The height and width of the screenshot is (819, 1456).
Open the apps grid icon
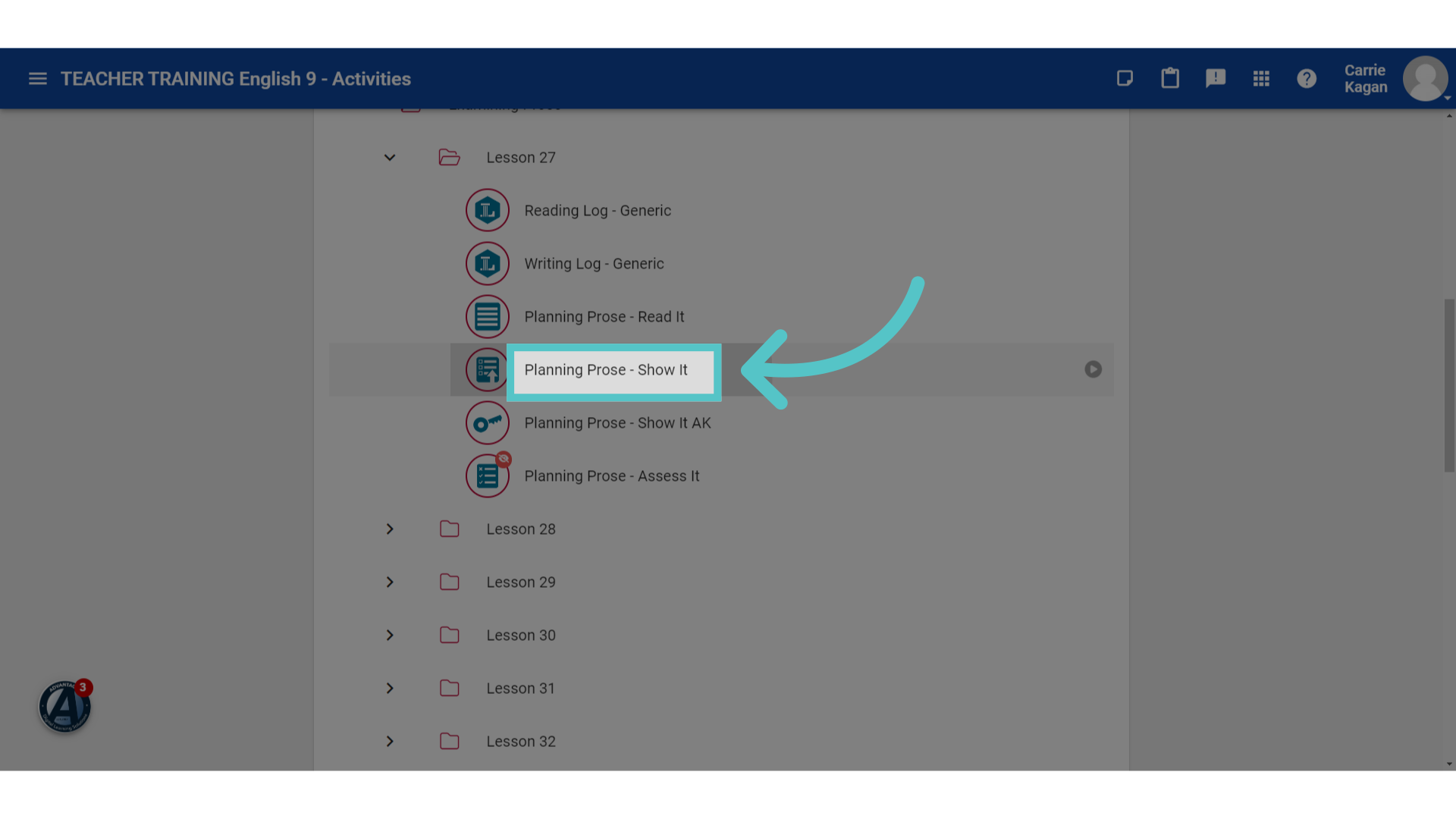tap(1261, 79)
